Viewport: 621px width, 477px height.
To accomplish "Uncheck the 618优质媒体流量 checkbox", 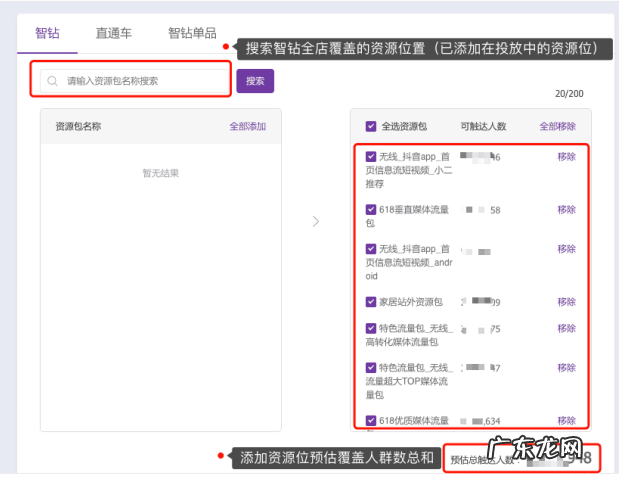I will pos(371,420).
